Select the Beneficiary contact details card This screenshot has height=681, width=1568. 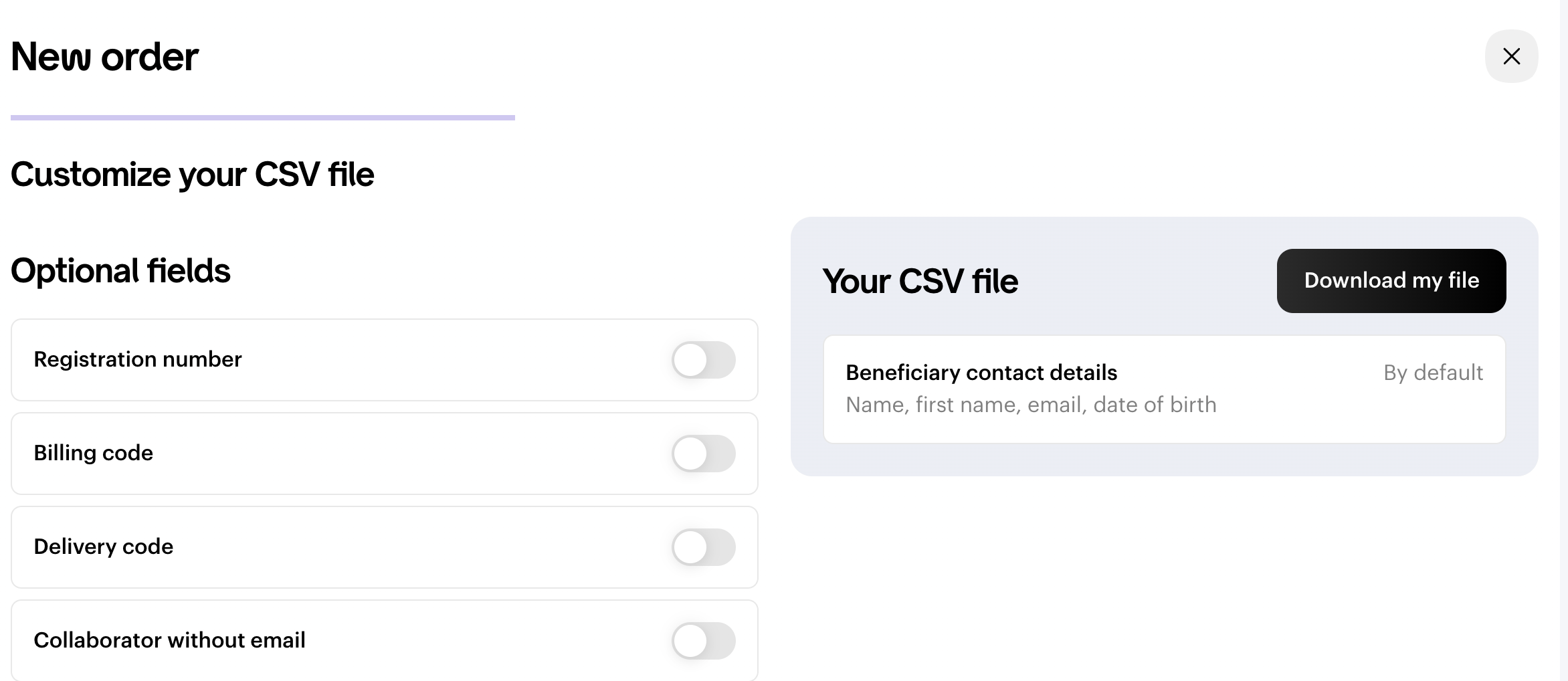(x=1165, y=389)
